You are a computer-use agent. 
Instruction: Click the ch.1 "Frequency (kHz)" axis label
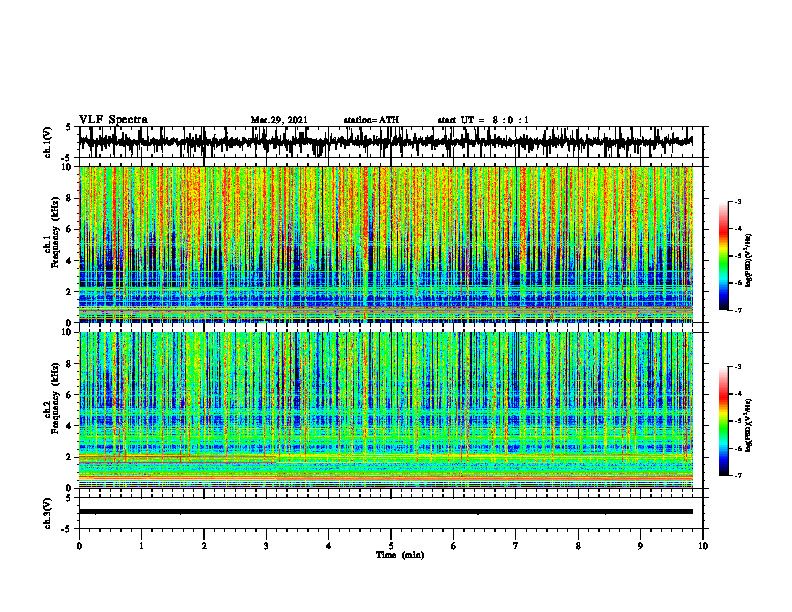[x=55, y=232]
